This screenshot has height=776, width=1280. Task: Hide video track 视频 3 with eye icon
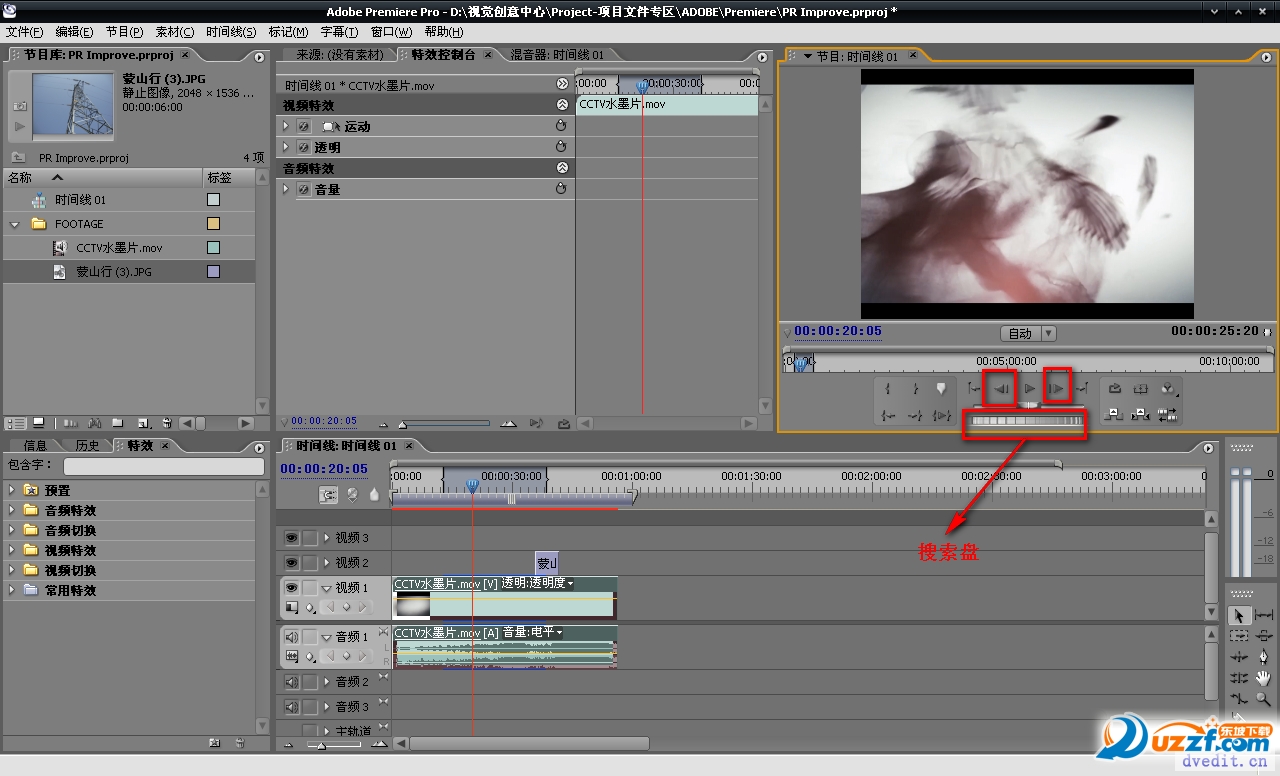(292, 538)
